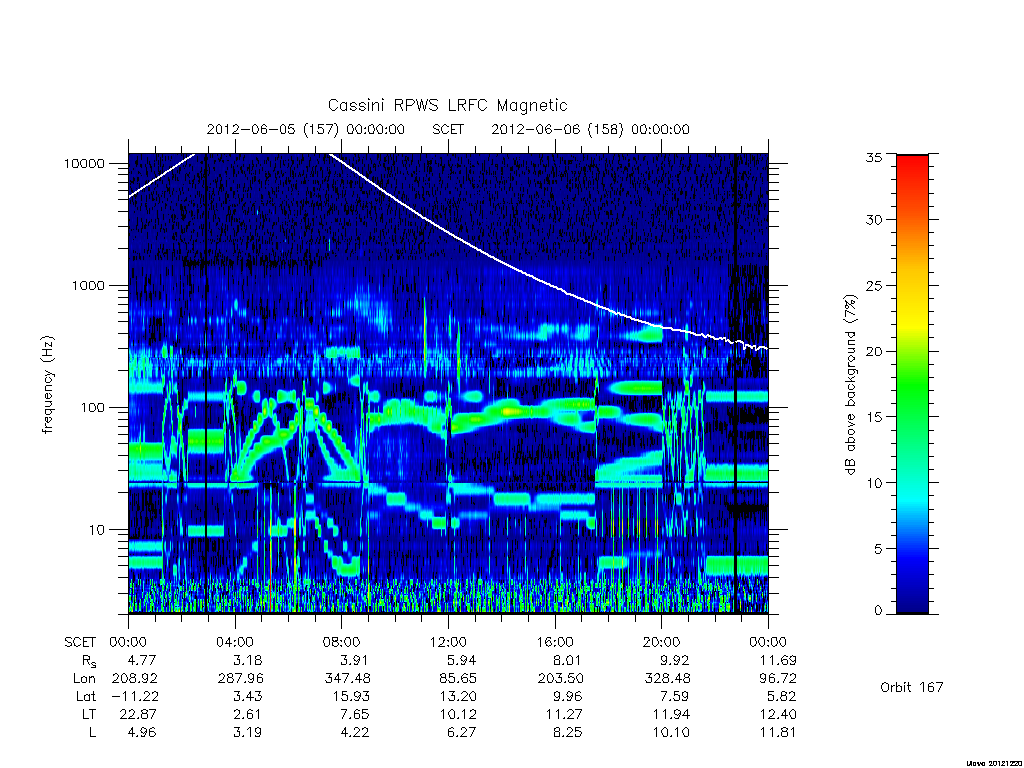Viewport: 1024px width, 768px height.
Task: Click Lat value 15.93
Action: point(351,696)
